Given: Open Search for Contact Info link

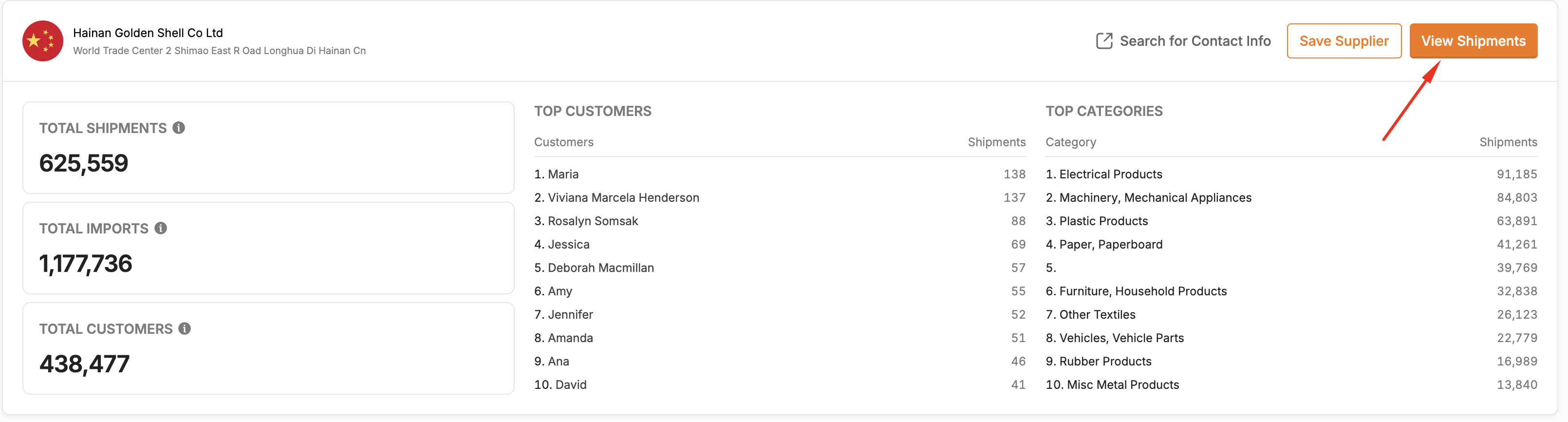Looking at the screenshot, I should [1194, 41].
